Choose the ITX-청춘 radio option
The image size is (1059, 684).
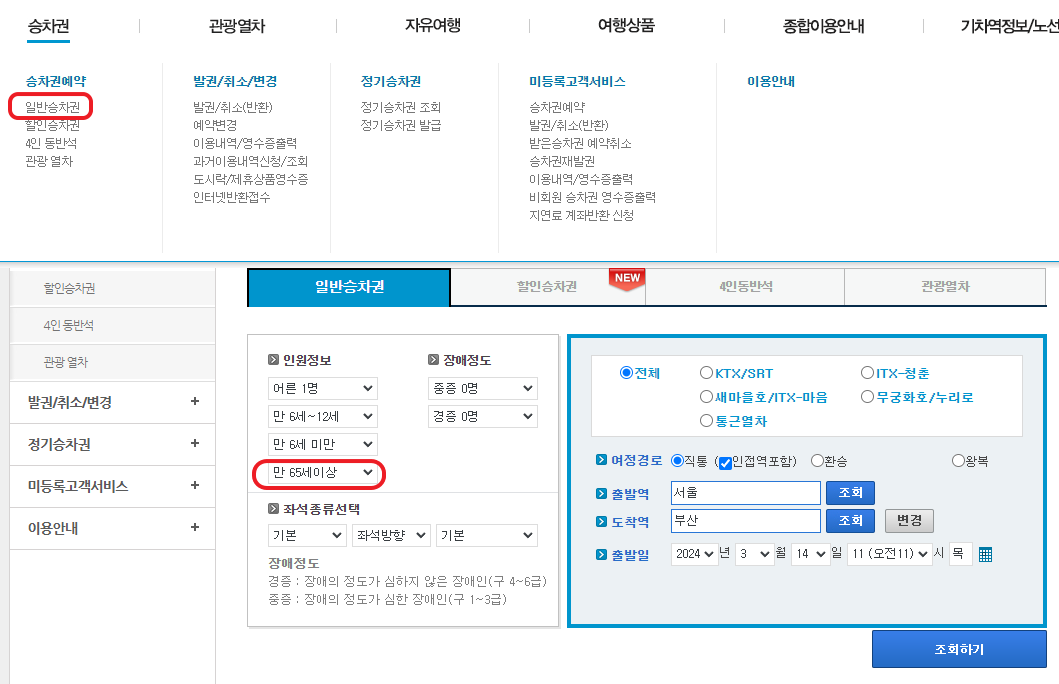[867, 373]
